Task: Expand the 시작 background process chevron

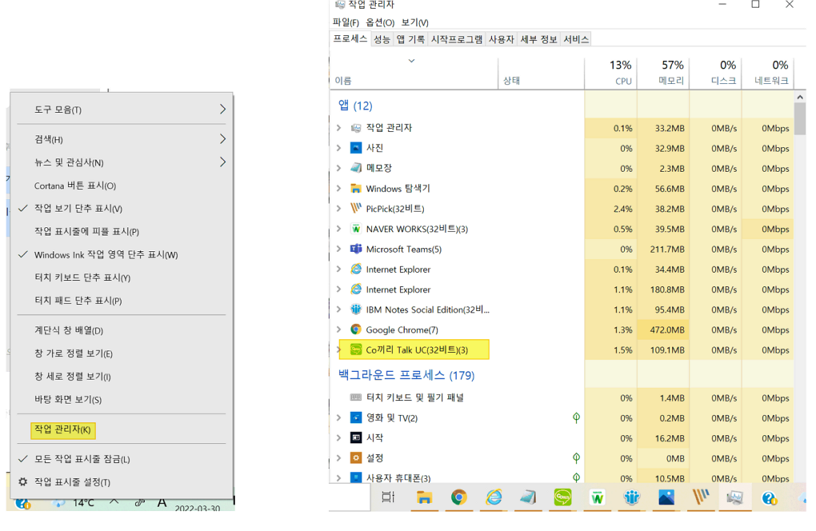Action: click(x=339, y=438)
